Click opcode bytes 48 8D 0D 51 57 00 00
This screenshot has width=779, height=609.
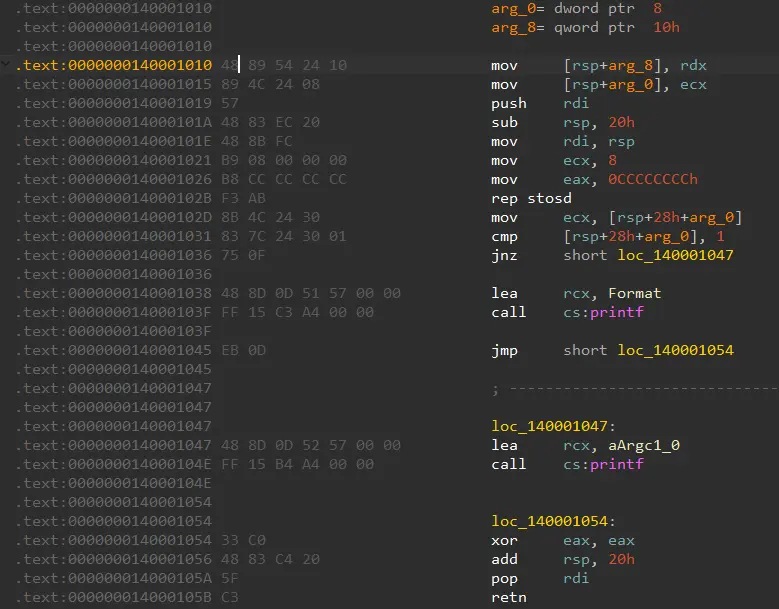coord(311,293)
